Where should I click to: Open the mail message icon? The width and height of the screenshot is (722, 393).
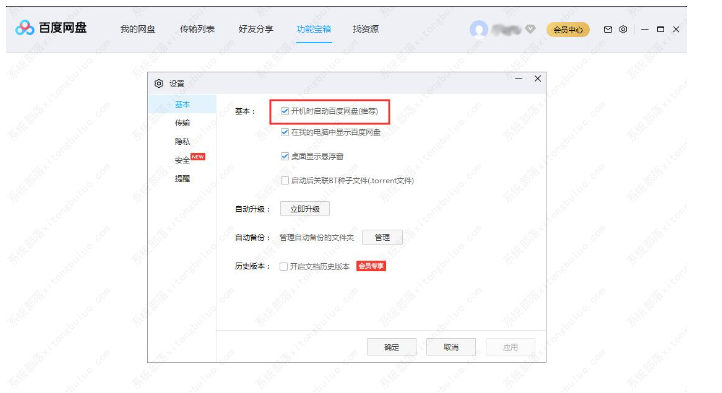(608, 29)
